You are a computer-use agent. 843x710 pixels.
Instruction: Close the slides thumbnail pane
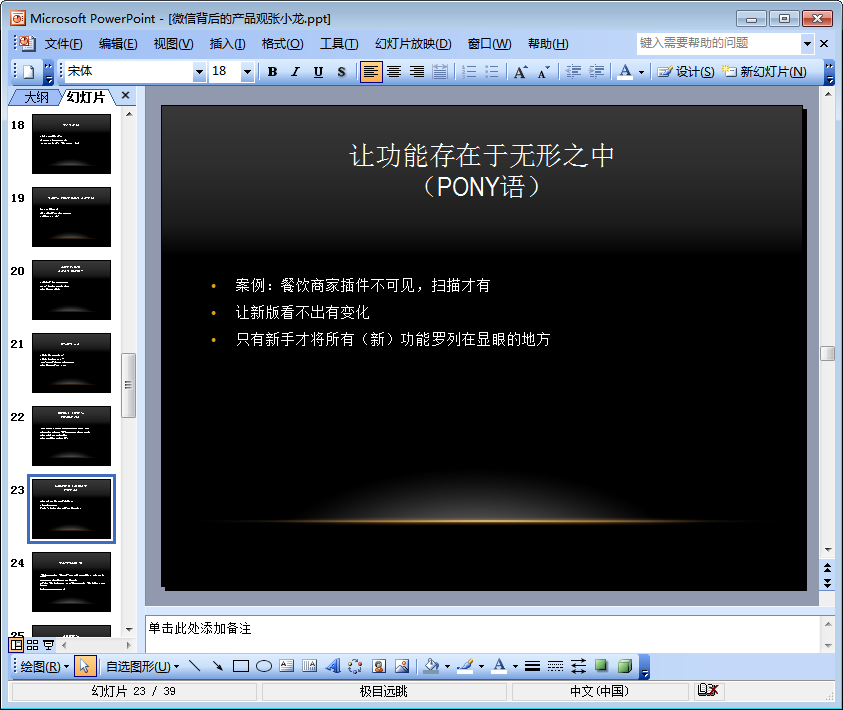(x=125, y=95)
